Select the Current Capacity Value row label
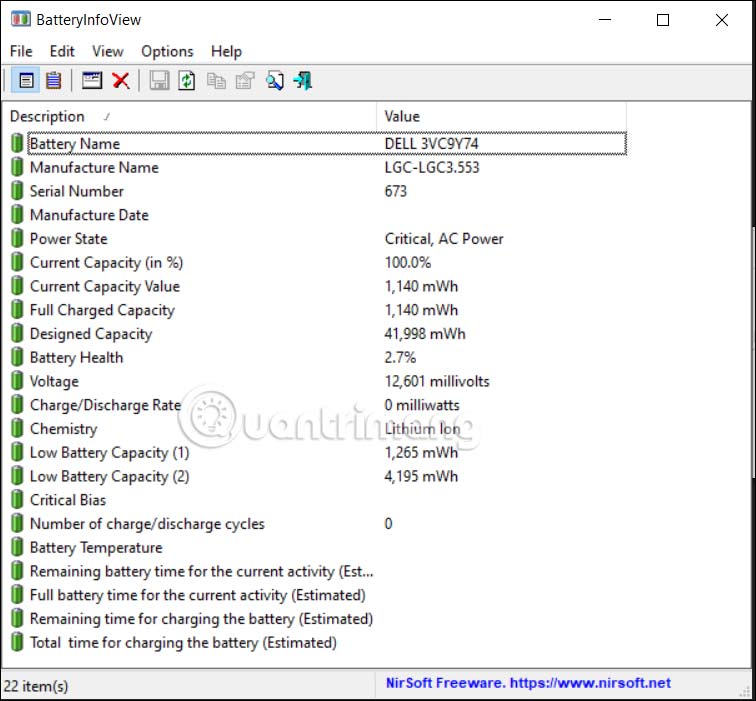The image size is (756, 701). (x=105, y=286)
